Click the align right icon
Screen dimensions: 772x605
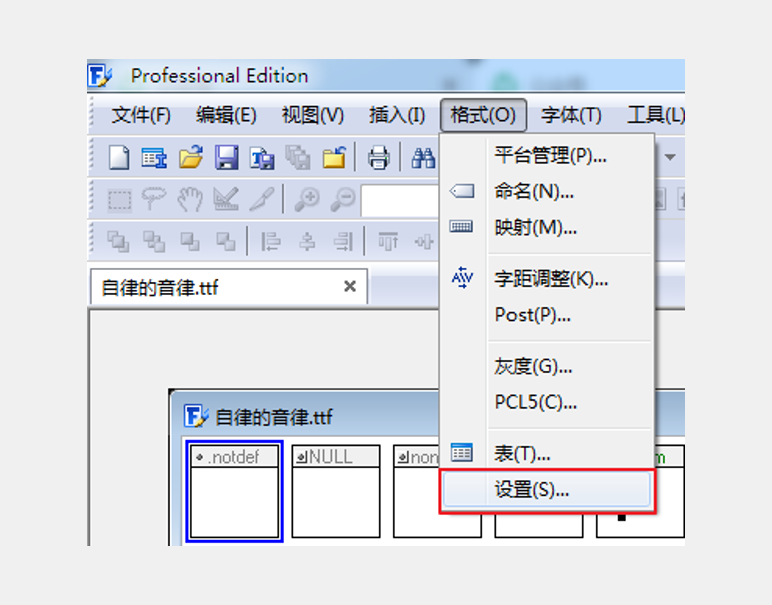tap(343, 241)
